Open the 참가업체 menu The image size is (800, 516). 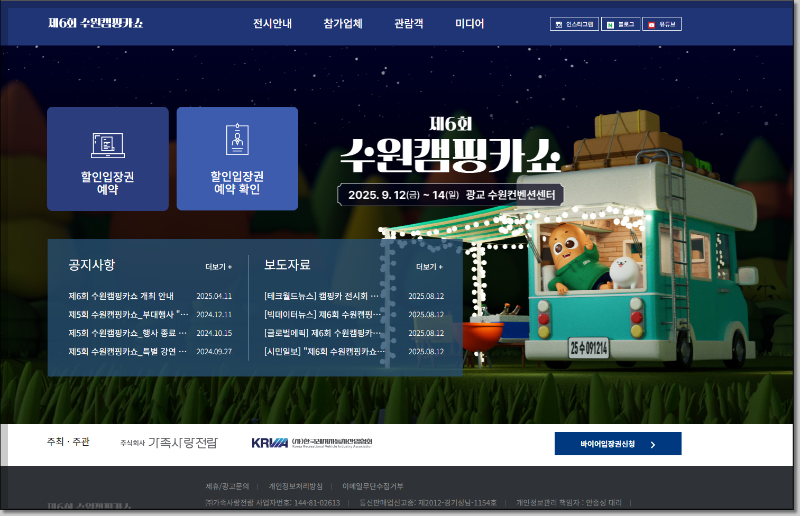(343, 23)
